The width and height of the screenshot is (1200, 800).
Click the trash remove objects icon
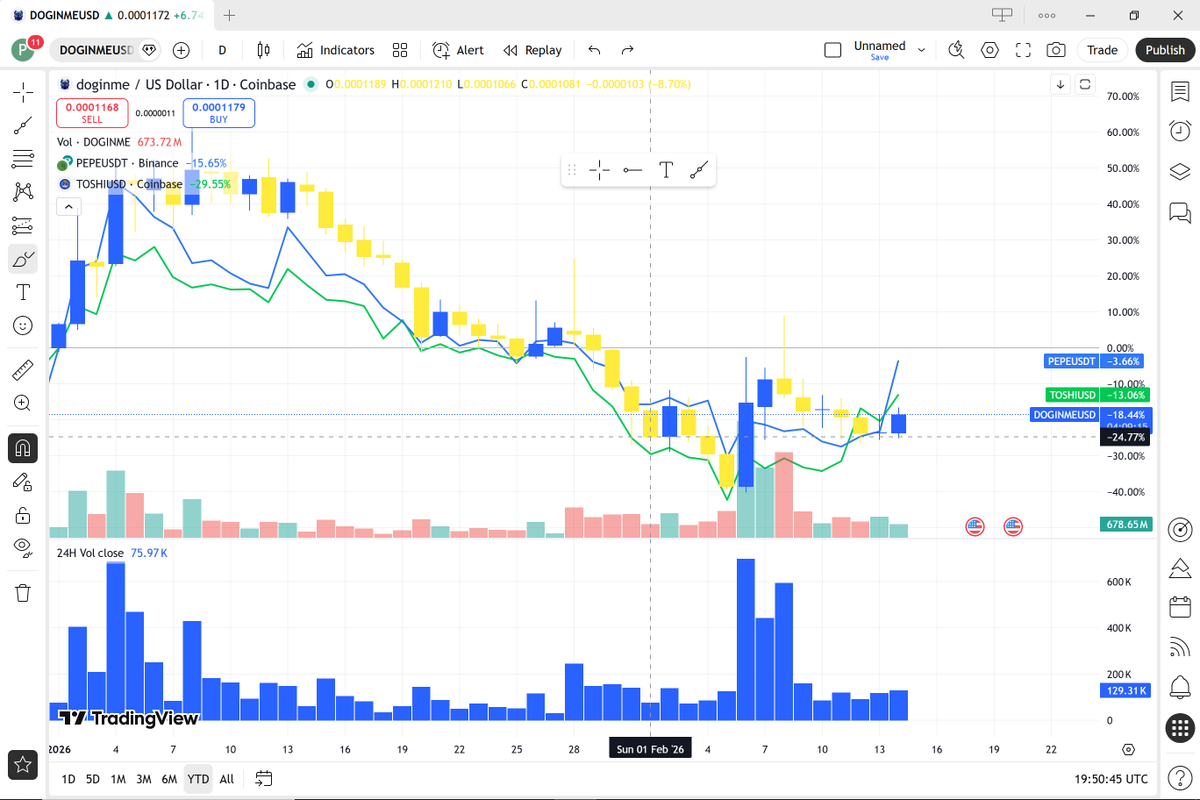click(22, 592)
